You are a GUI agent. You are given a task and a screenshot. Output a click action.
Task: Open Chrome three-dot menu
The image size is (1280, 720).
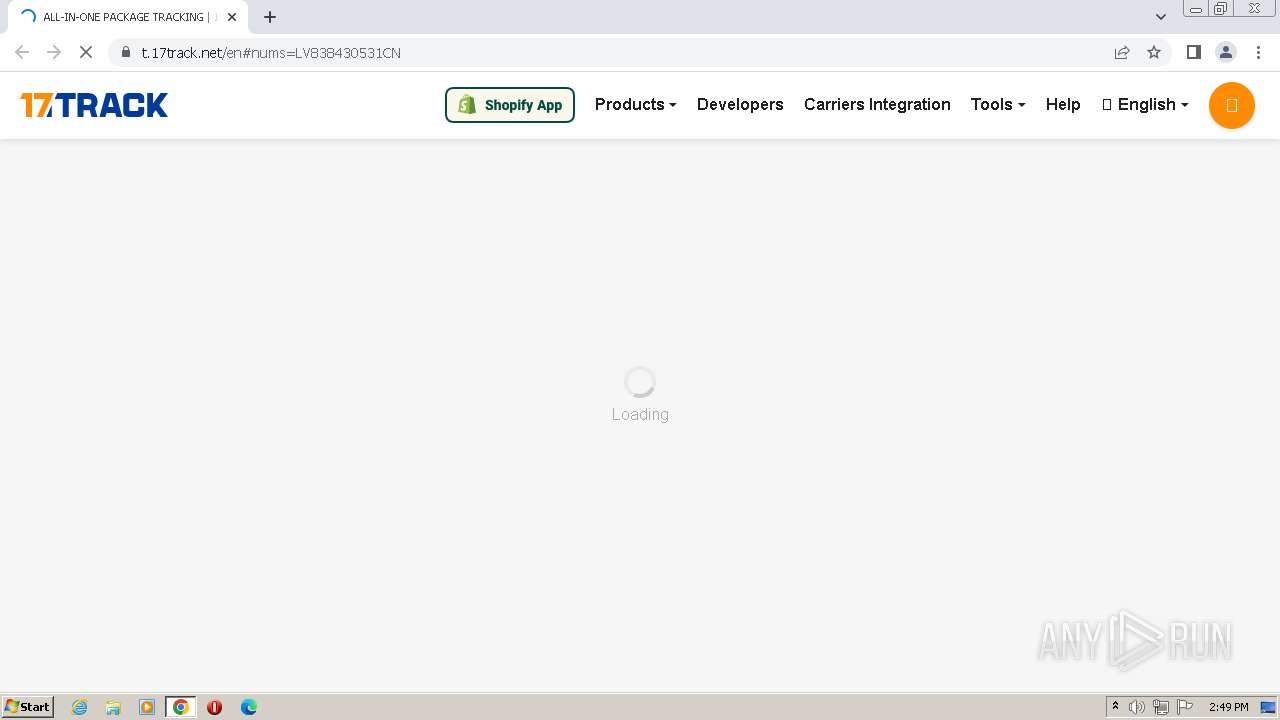tap(1258, 52)
